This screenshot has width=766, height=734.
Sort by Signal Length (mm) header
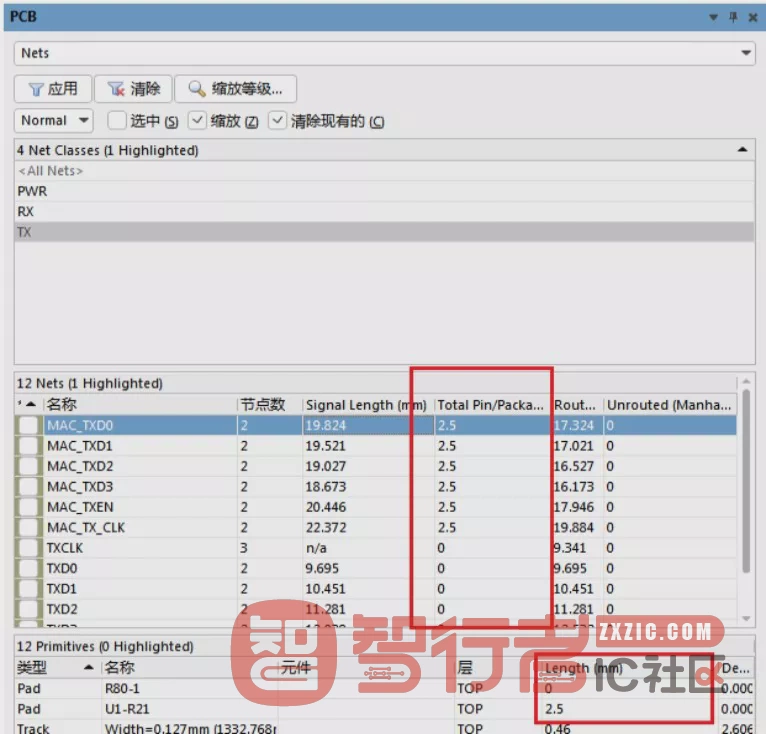pyautogui.click(x=368, y=405)
